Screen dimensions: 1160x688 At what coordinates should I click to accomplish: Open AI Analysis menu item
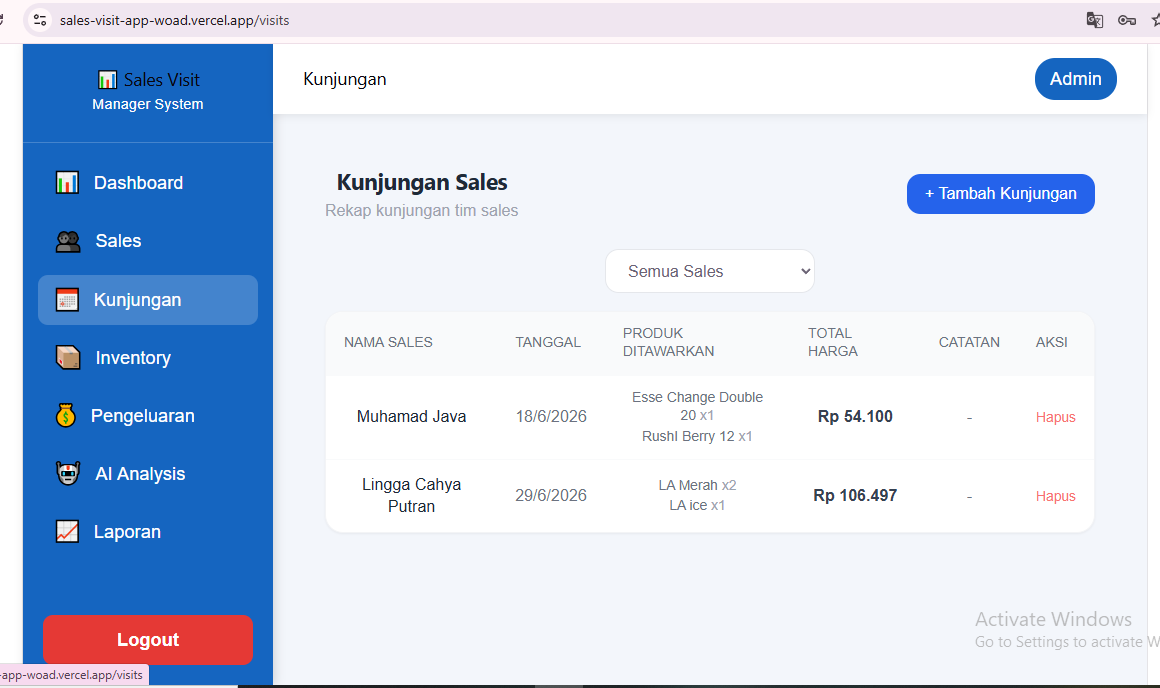148,473
